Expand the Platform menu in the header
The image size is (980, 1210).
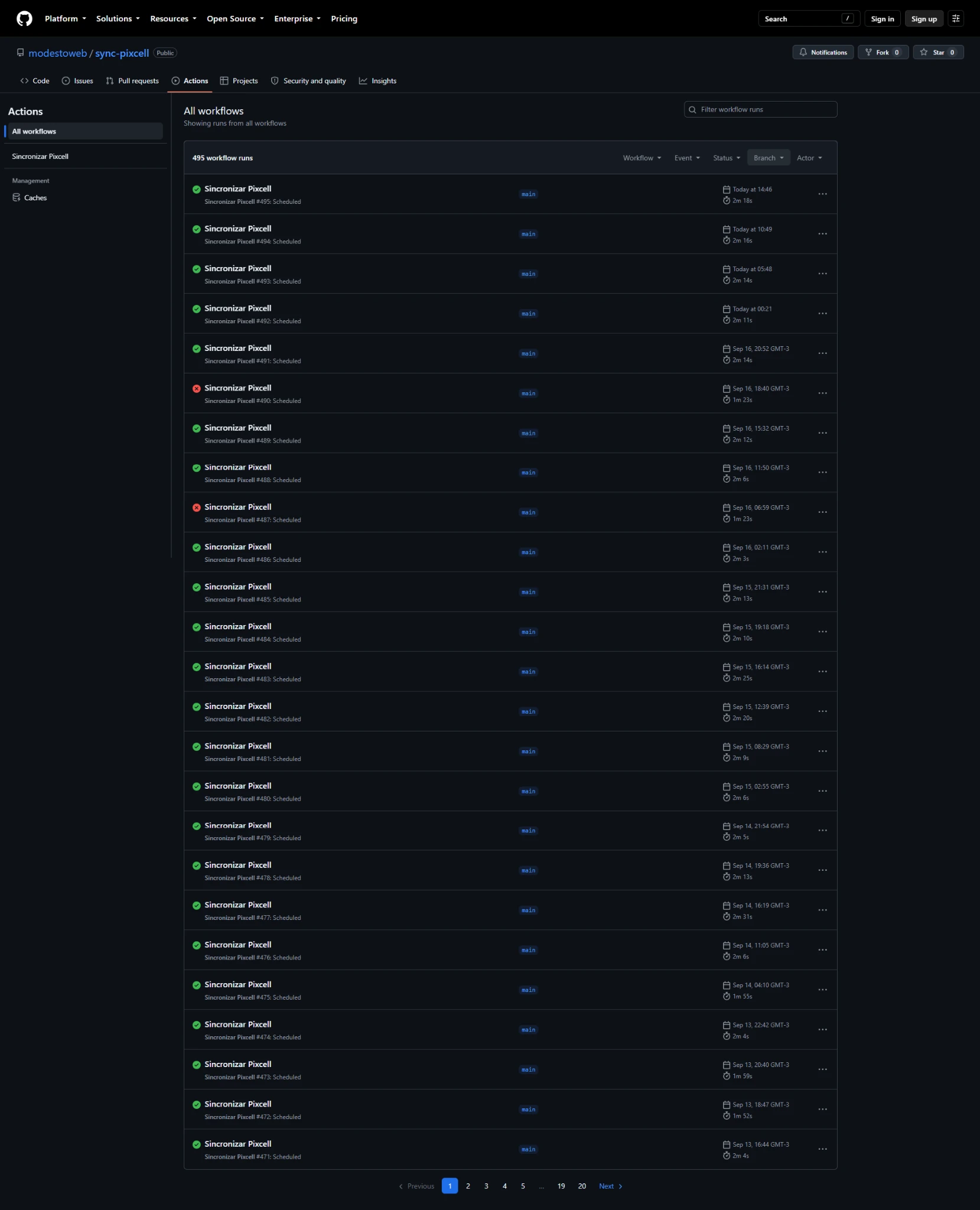(x=66, y=19)
